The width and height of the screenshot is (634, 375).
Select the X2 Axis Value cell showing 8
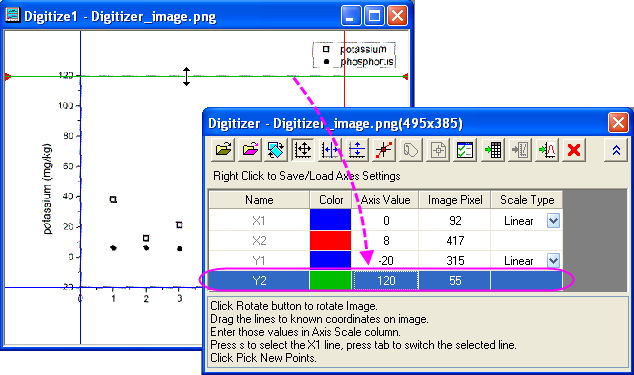point(386,240)
